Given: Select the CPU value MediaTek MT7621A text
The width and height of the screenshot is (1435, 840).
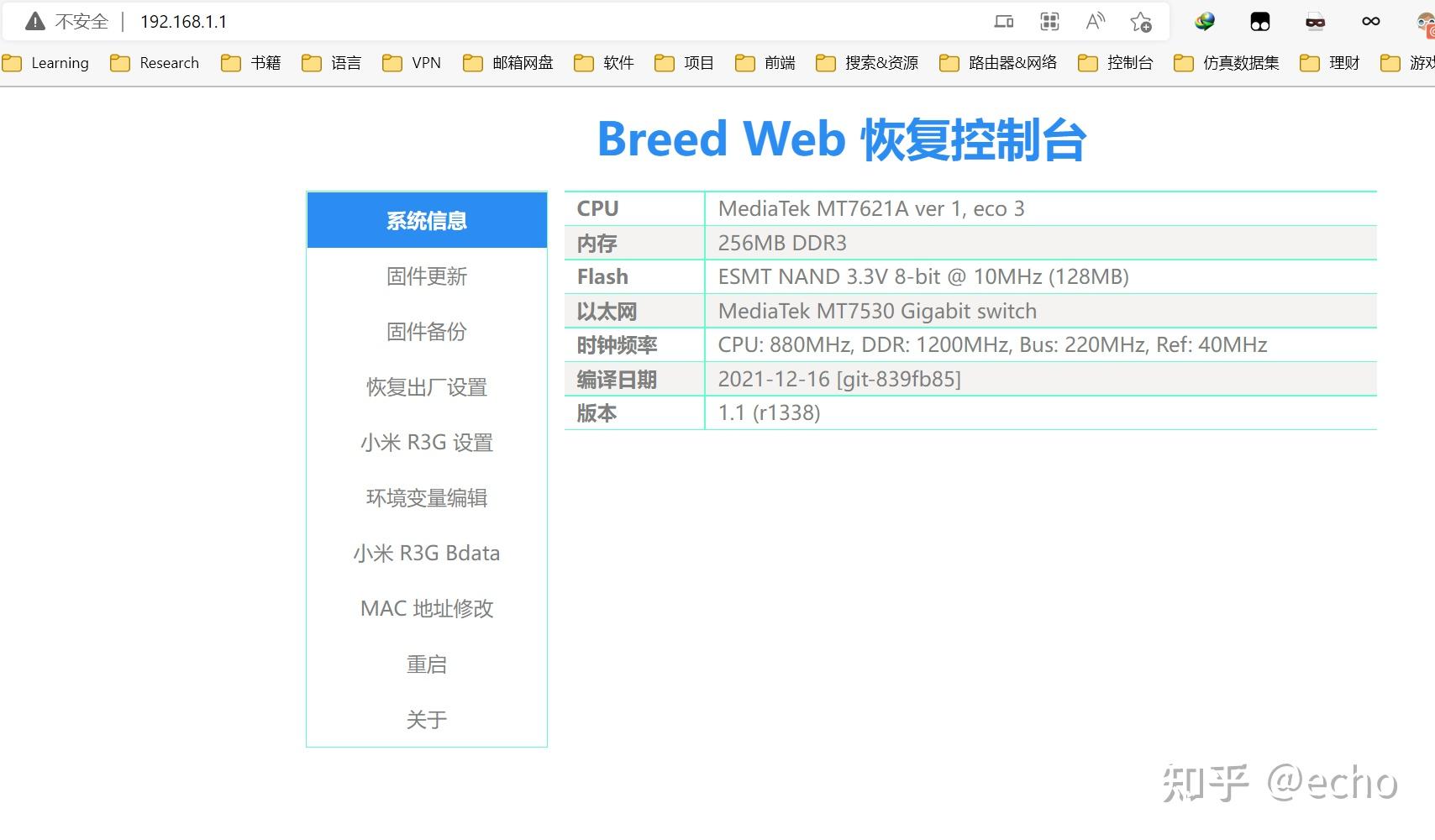Looking at the screenshot, I should click(x=871, y=209).
